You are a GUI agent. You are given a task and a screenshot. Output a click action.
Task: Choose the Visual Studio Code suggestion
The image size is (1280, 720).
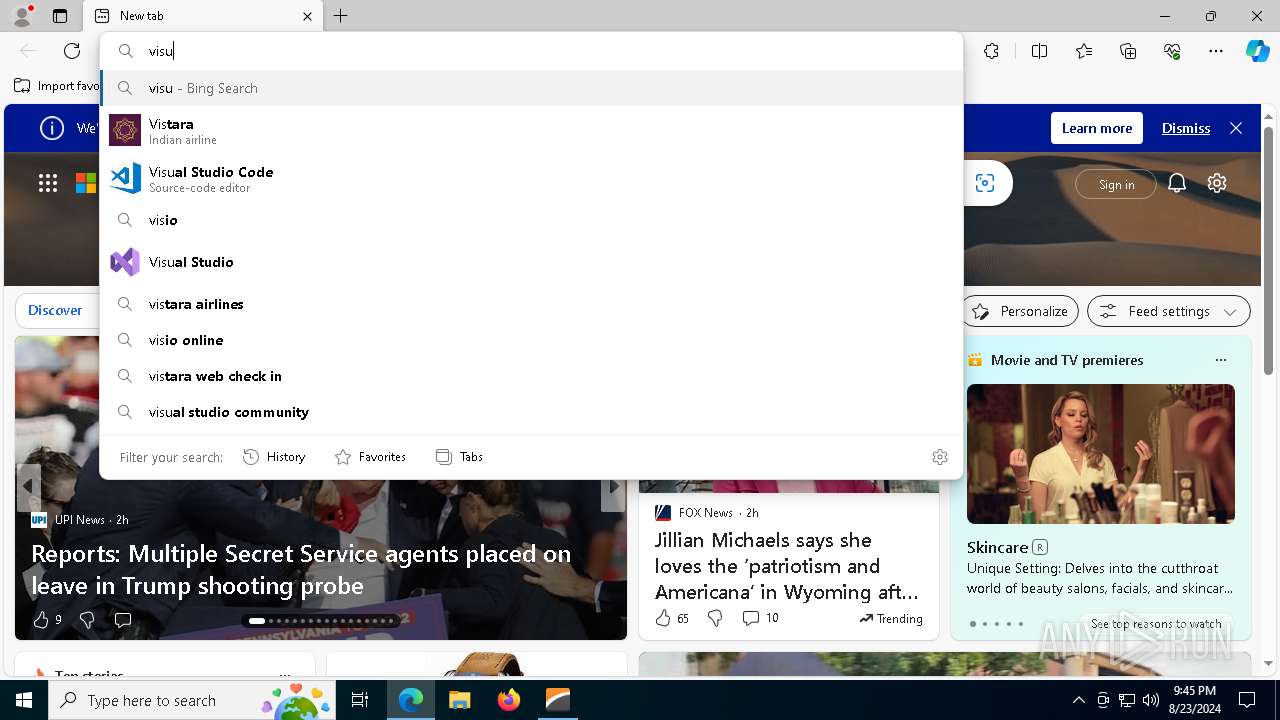coord(531,178)
